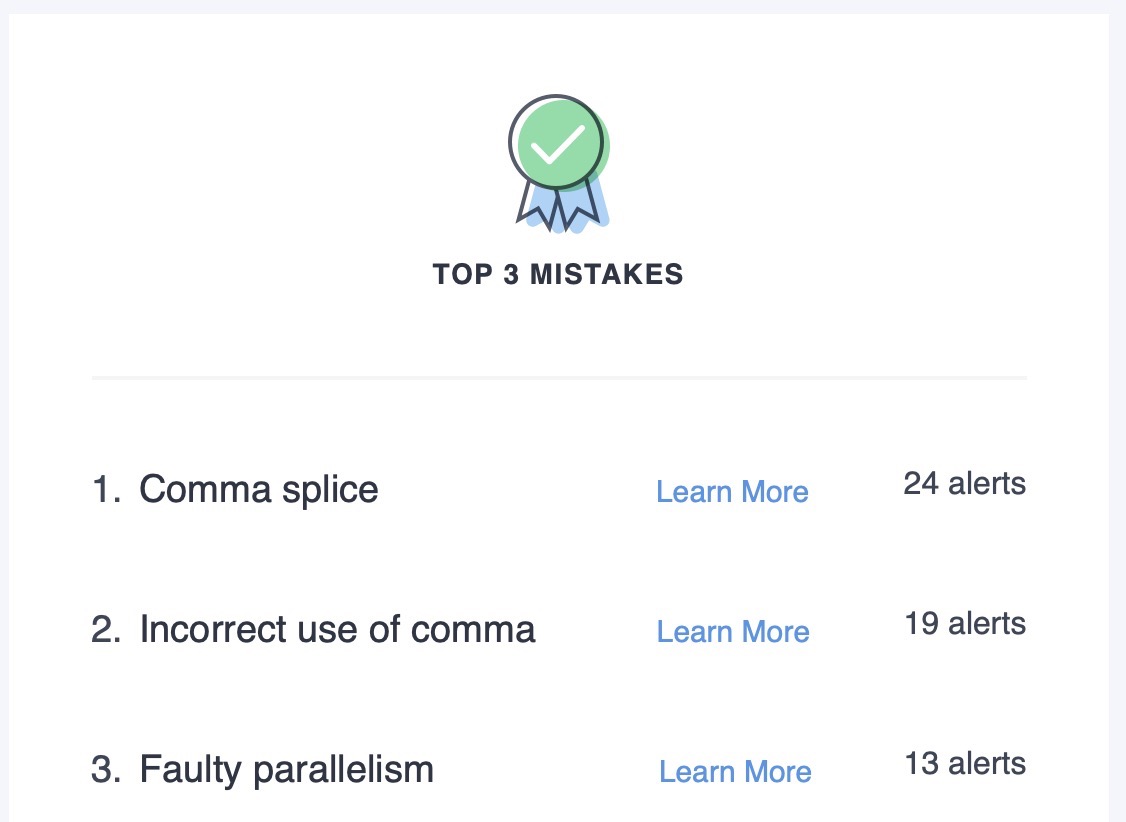Click the right ribbon tail of the award badge
The image size is (1126, 822).
580,205
